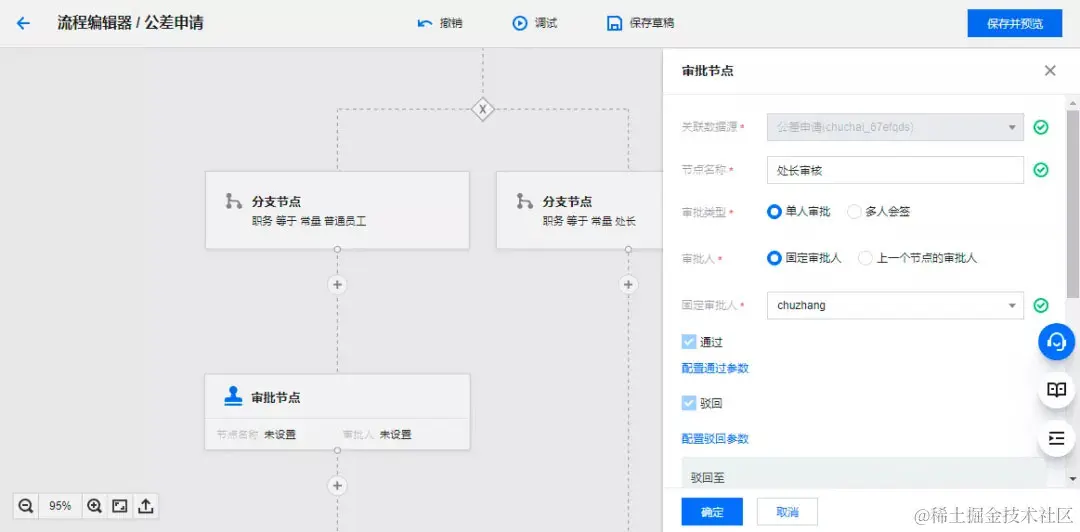The image size is (1080, 532).
Task: Toggle the 通过 checkbox
Action: [688, 342]
